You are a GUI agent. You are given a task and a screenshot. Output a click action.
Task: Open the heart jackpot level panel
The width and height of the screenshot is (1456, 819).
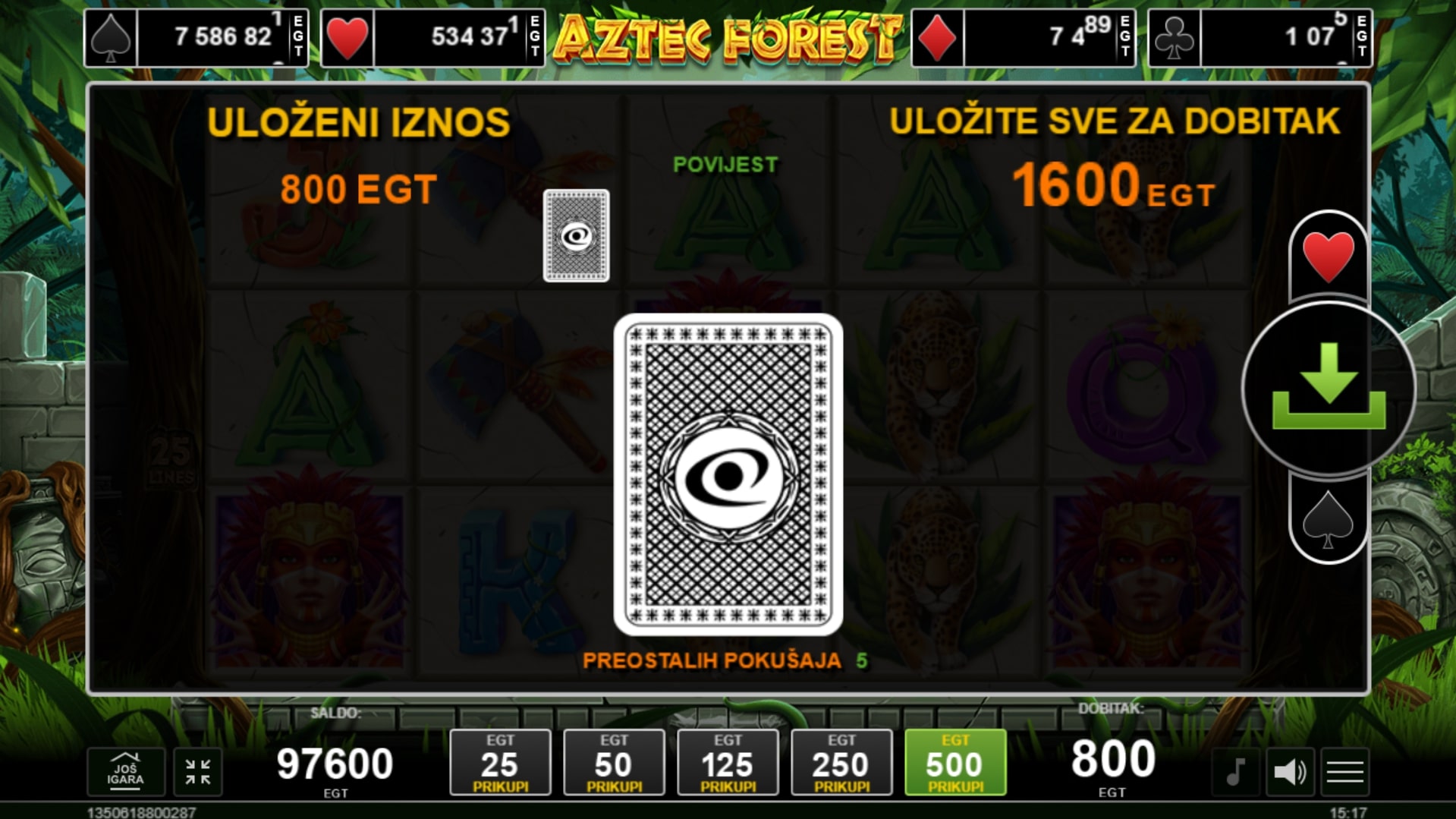coord(432,38)
